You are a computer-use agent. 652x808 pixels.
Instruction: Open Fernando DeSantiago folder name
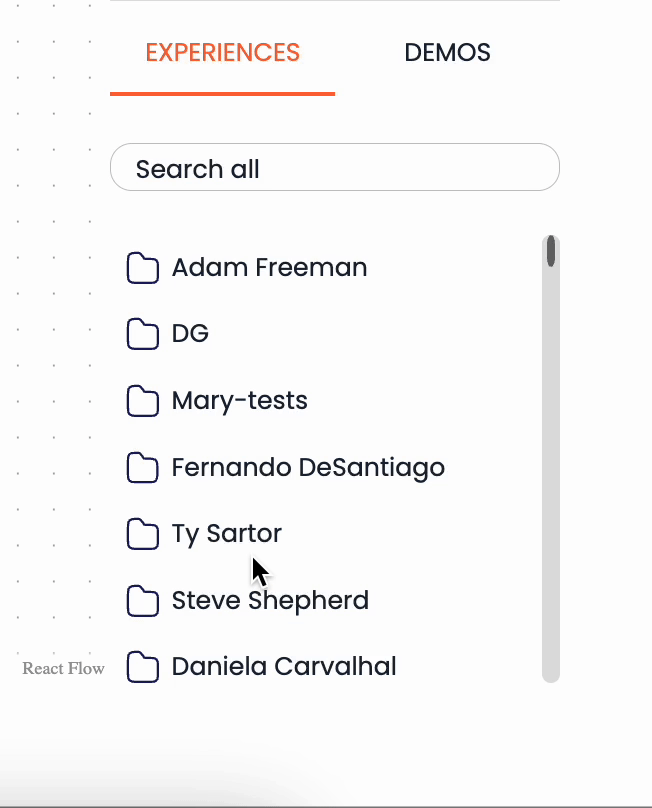click(x=308, y=468)
